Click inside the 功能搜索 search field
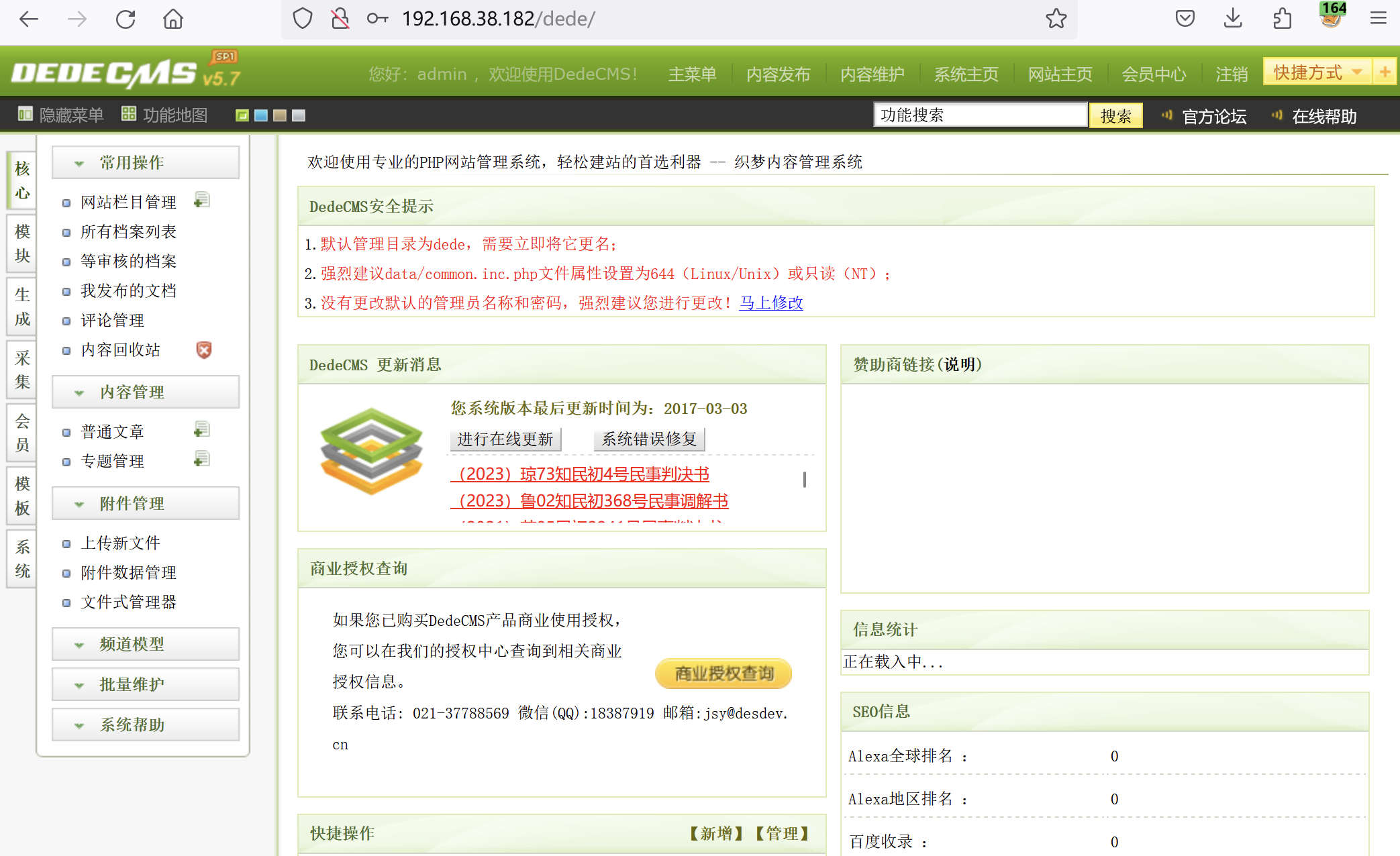Viewport: 1400px width, 856px height. click(x=980, y=114)
